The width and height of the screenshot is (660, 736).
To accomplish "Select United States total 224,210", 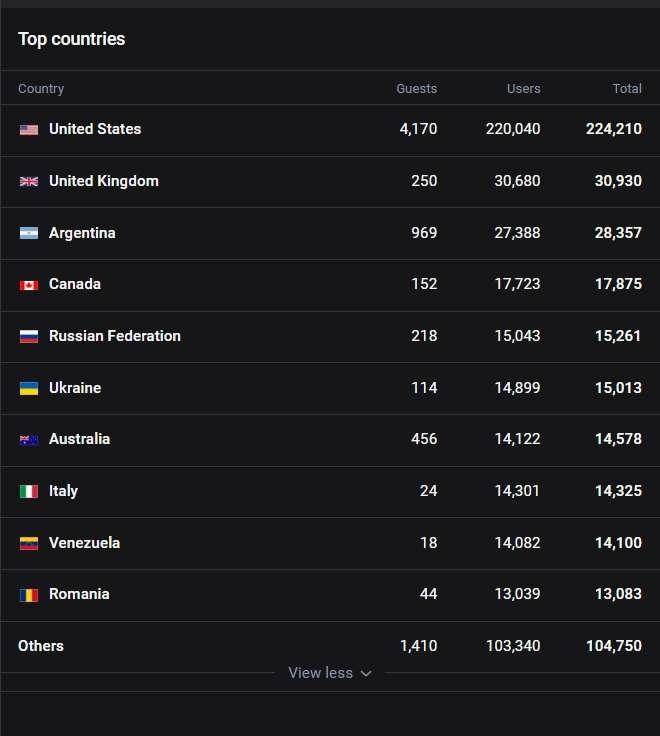I will [x=614, y=129].
